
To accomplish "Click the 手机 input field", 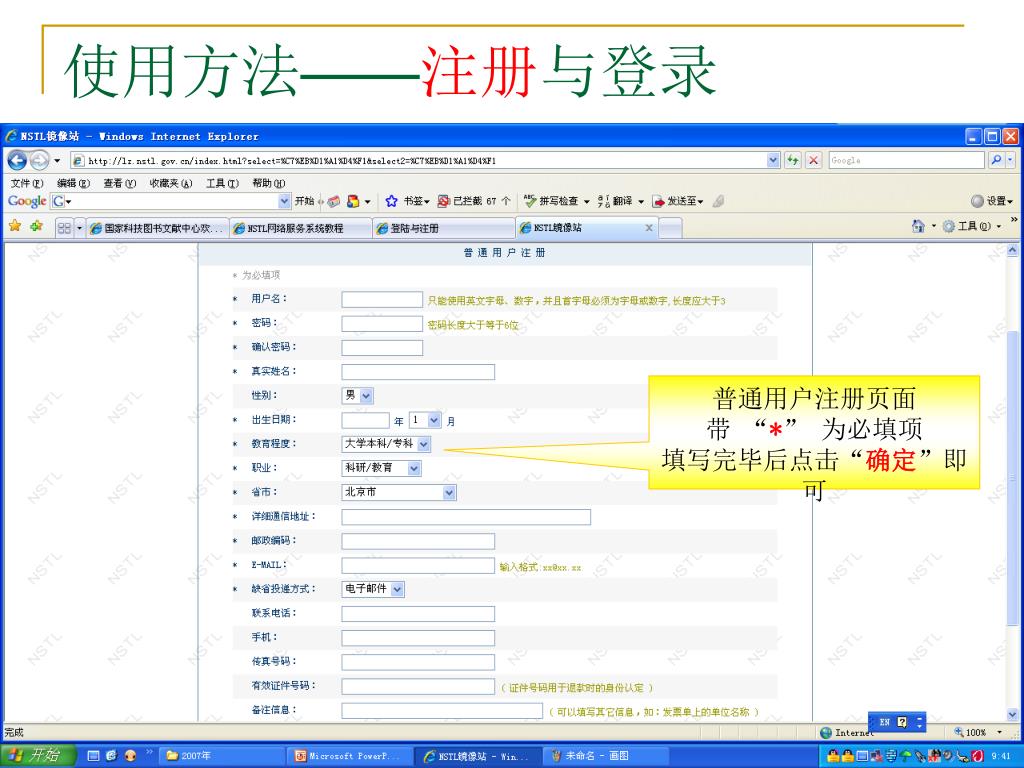I will [x=418, y=638].
